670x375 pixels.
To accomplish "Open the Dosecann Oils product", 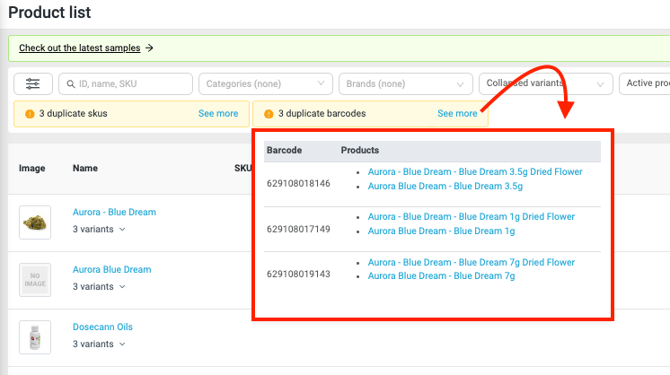I will tap(103, 327).
